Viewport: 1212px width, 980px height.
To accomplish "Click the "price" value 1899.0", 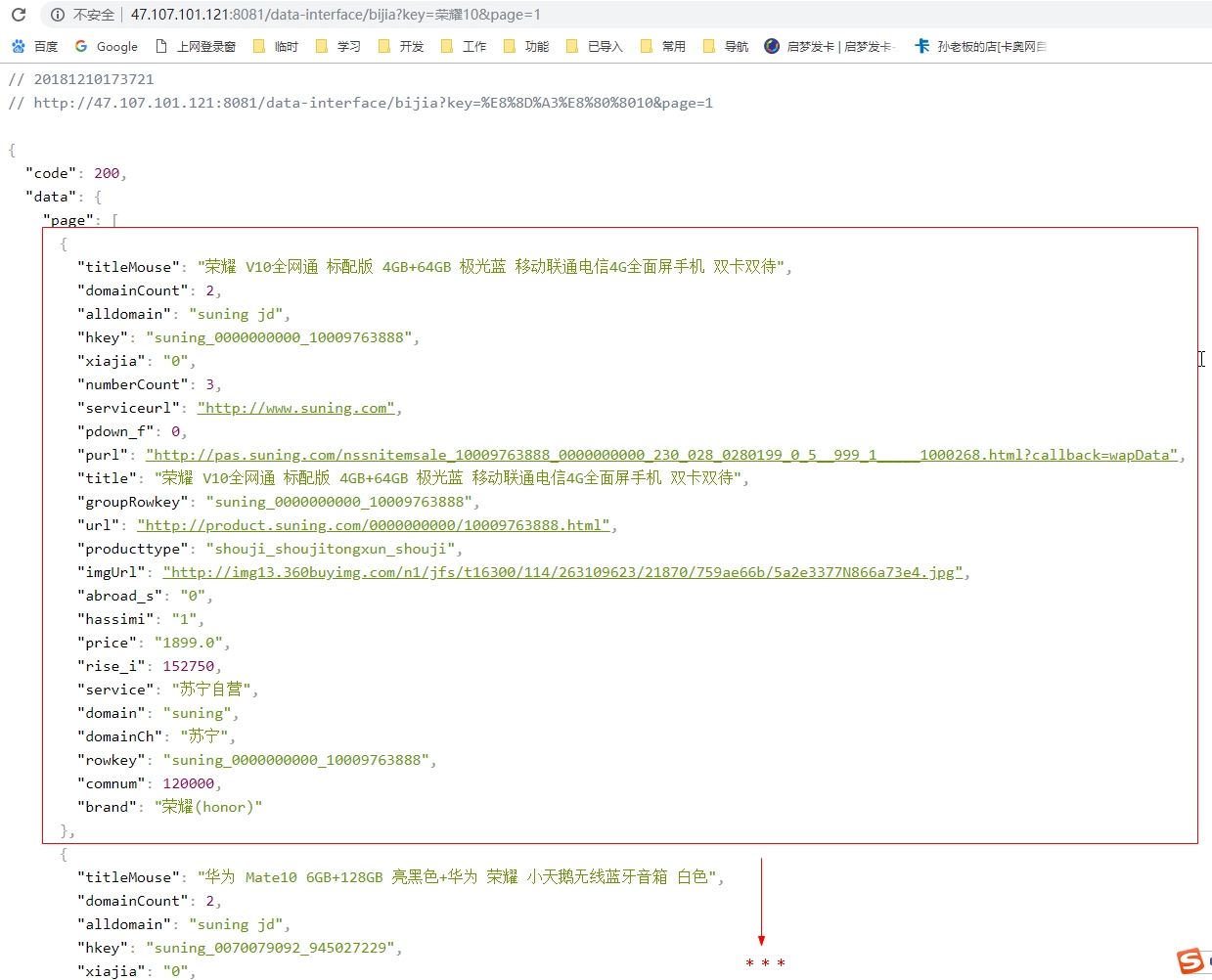I will point(189,643).
